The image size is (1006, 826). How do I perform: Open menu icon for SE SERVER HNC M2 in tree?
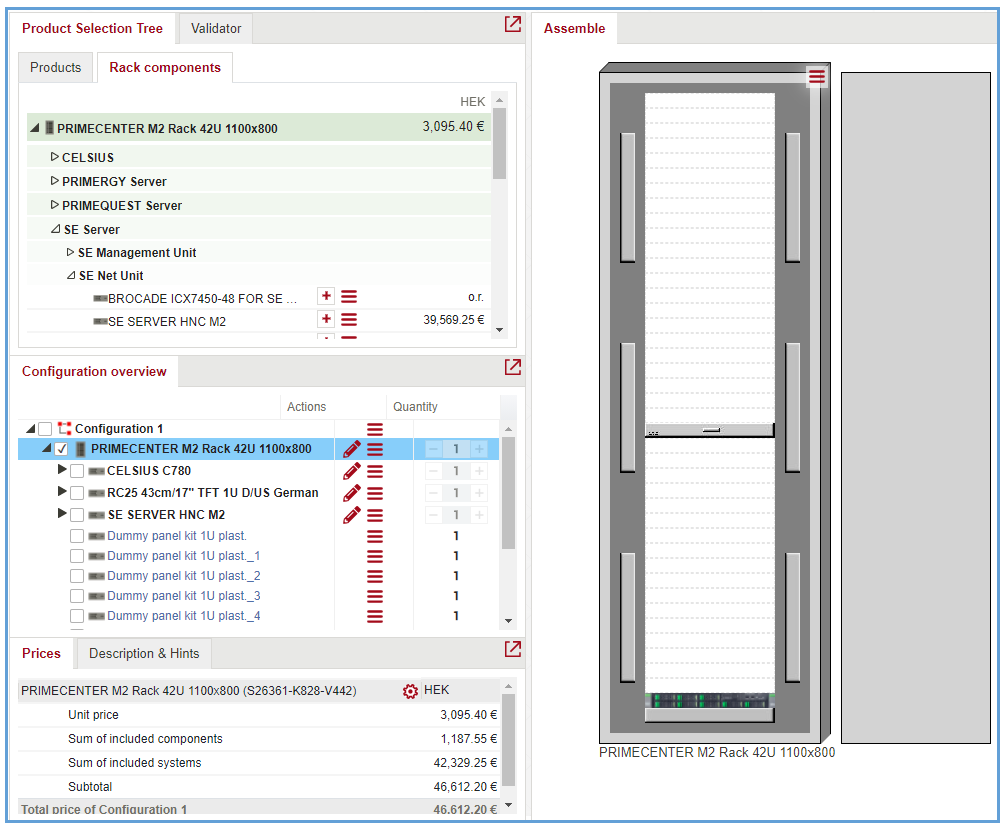click(x=349, y=320)
